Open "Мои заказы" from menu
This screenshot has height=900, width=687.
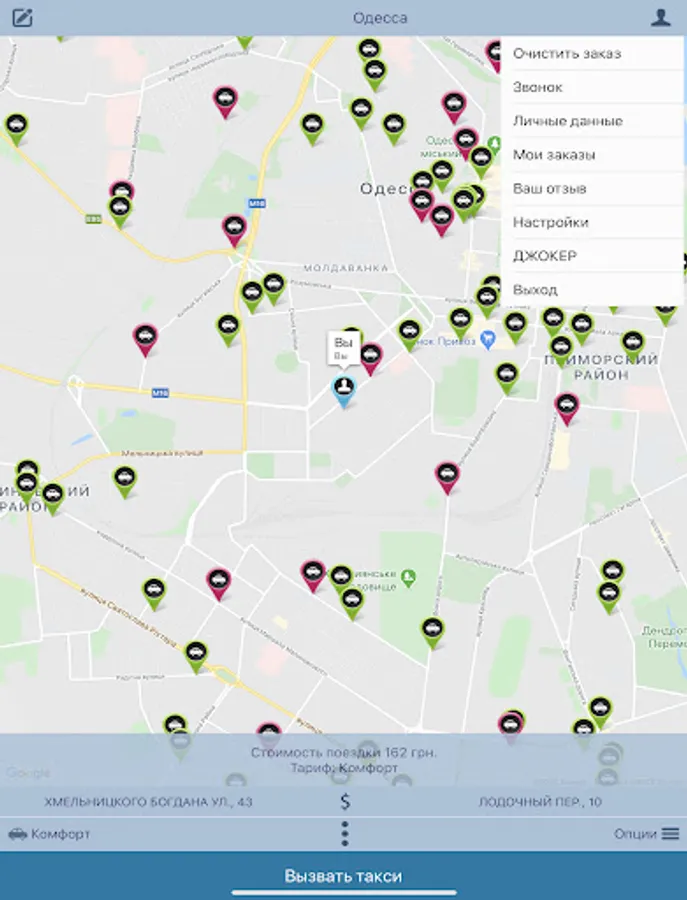[x=593, y=155]
